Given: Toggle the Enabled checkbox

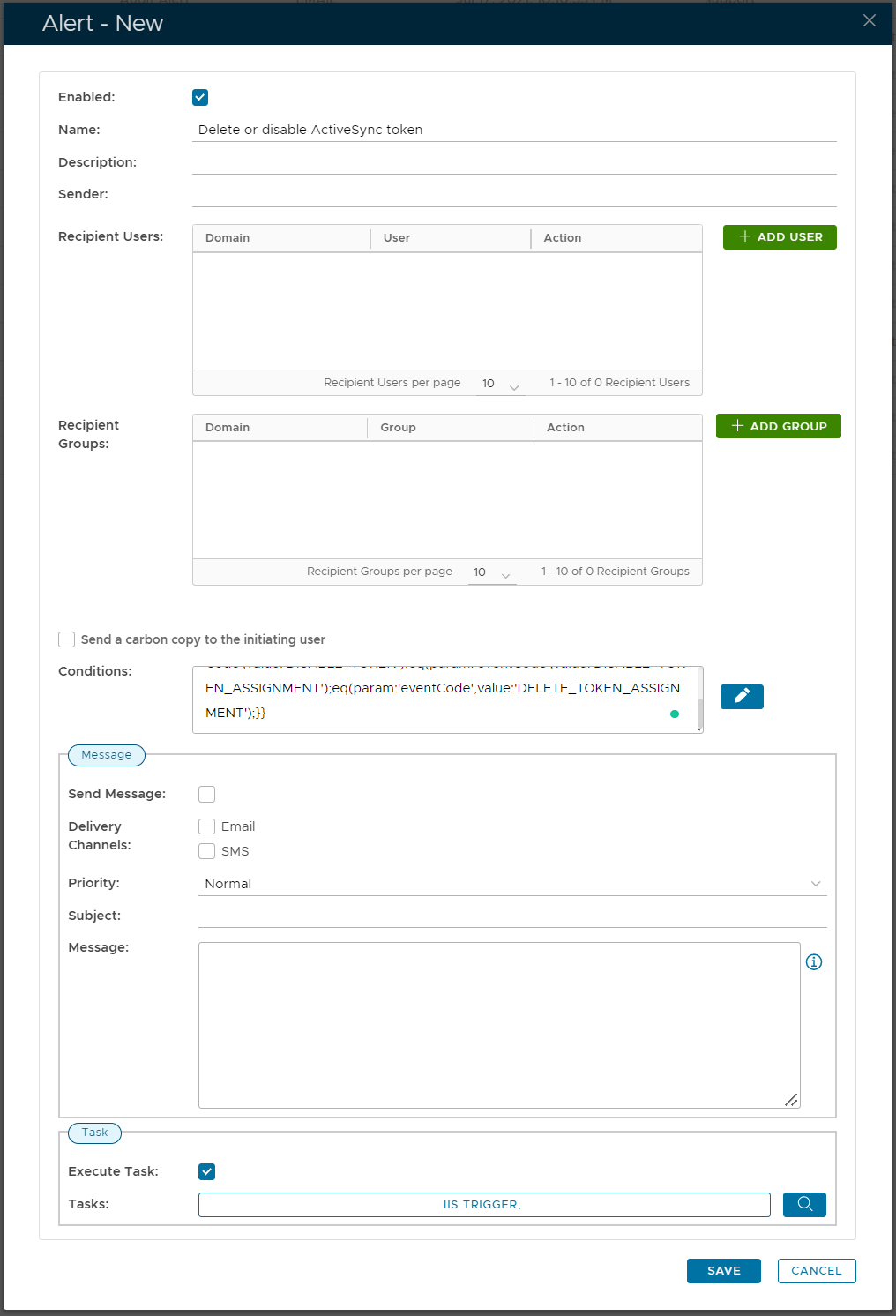Looking at the screenshot, I should [200, 98].
